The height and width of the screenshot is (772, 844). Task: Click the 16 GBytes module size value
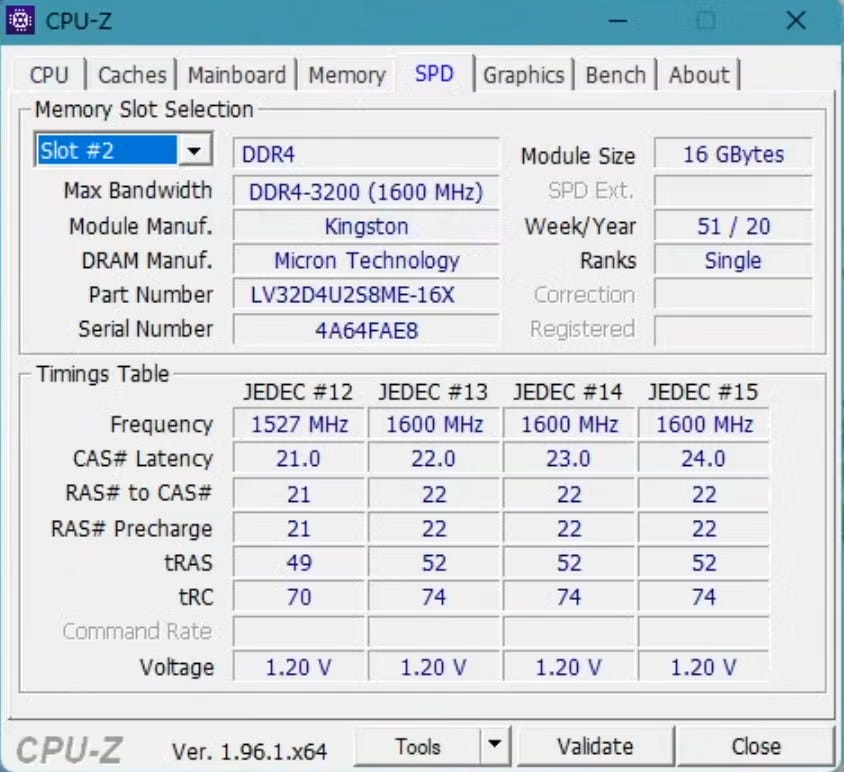733,155
